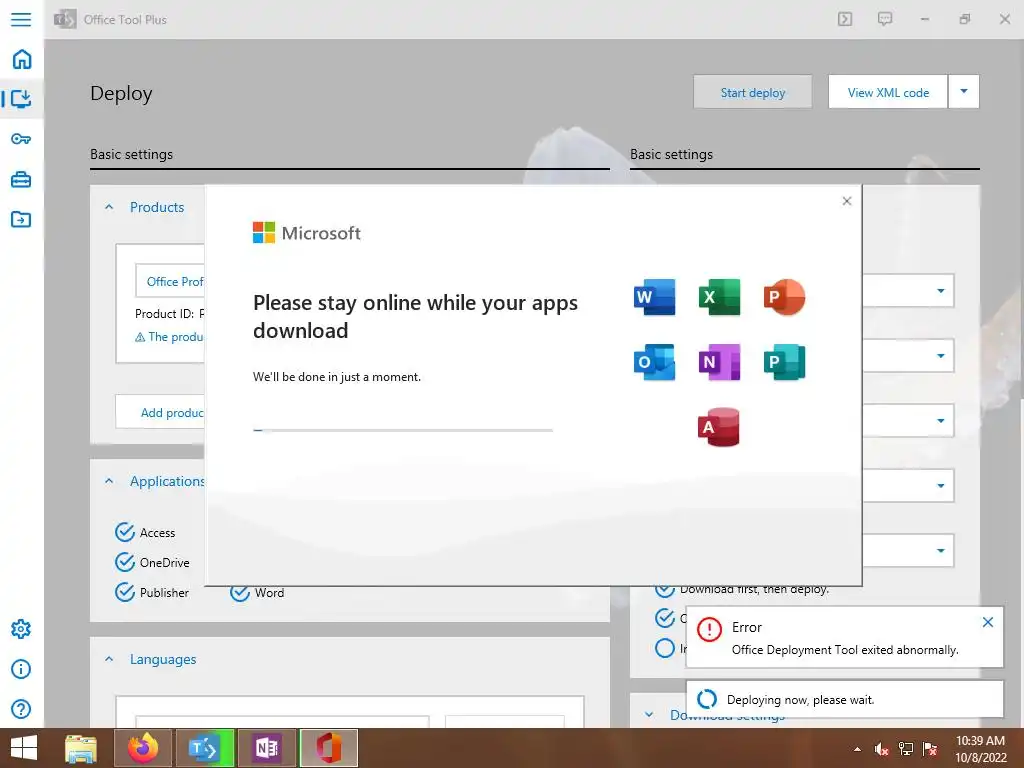This screenshot has height=768, width=1024.
Task: Uncheck the Publisher application checkbox
Action: tap(125, 592)
